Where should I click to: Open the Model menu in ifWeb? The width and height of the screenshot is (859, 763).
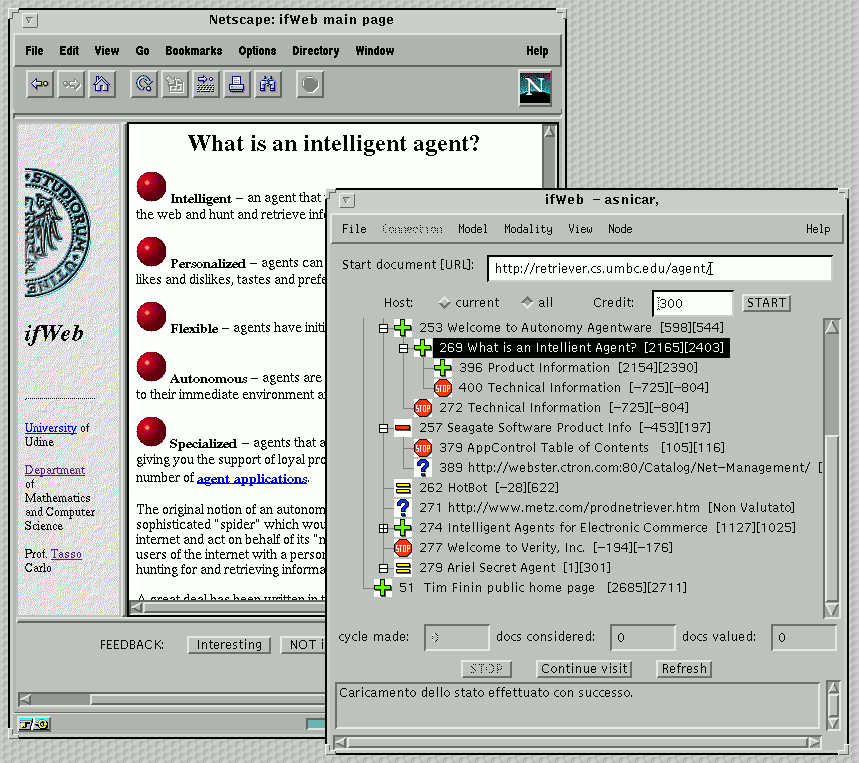[472, 229]
